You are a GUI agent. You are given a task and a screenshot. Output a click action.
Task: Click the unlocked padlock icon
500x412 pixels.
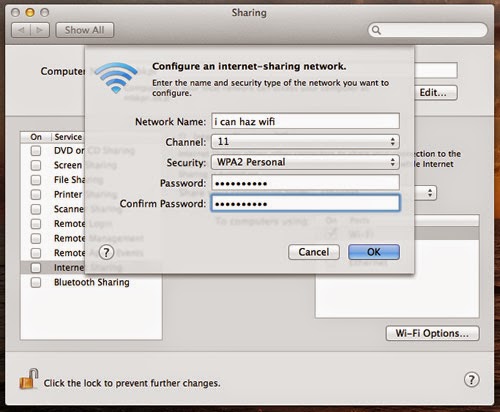29,379
